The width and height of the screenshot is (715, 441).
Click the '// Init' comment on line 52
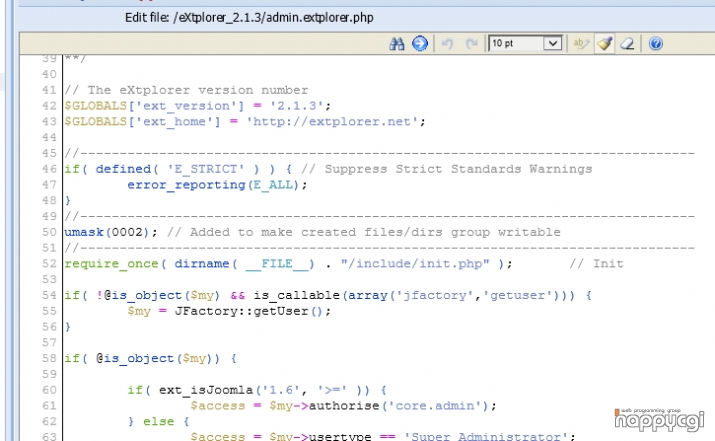[x=596, y=264]
